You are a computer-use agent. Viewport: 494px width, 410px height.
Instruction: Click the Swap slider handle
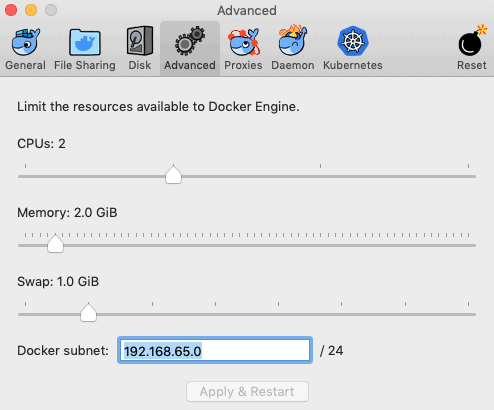(88, 312)
